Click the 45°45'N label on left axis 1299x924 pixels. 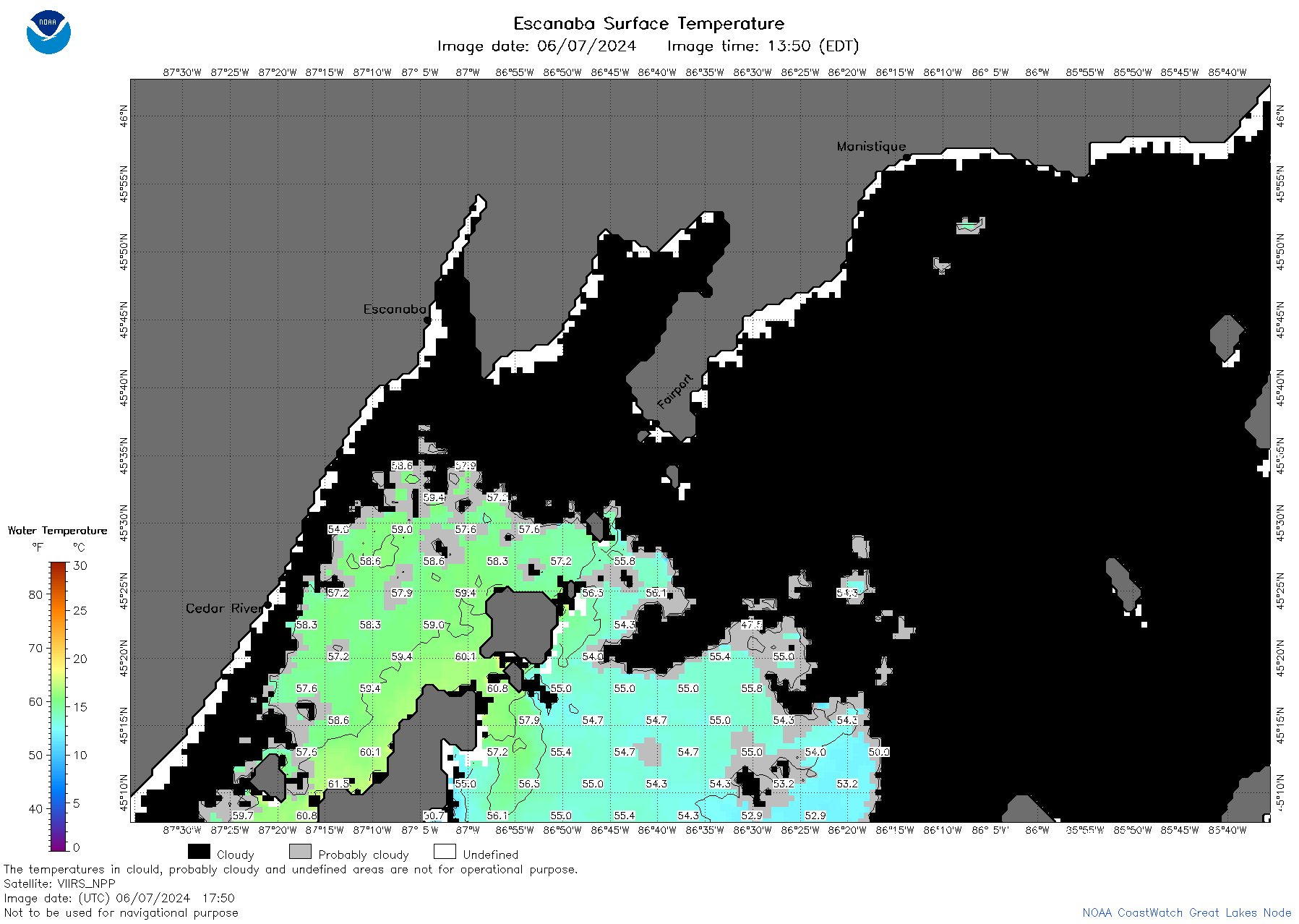click(x=124, y=320)
